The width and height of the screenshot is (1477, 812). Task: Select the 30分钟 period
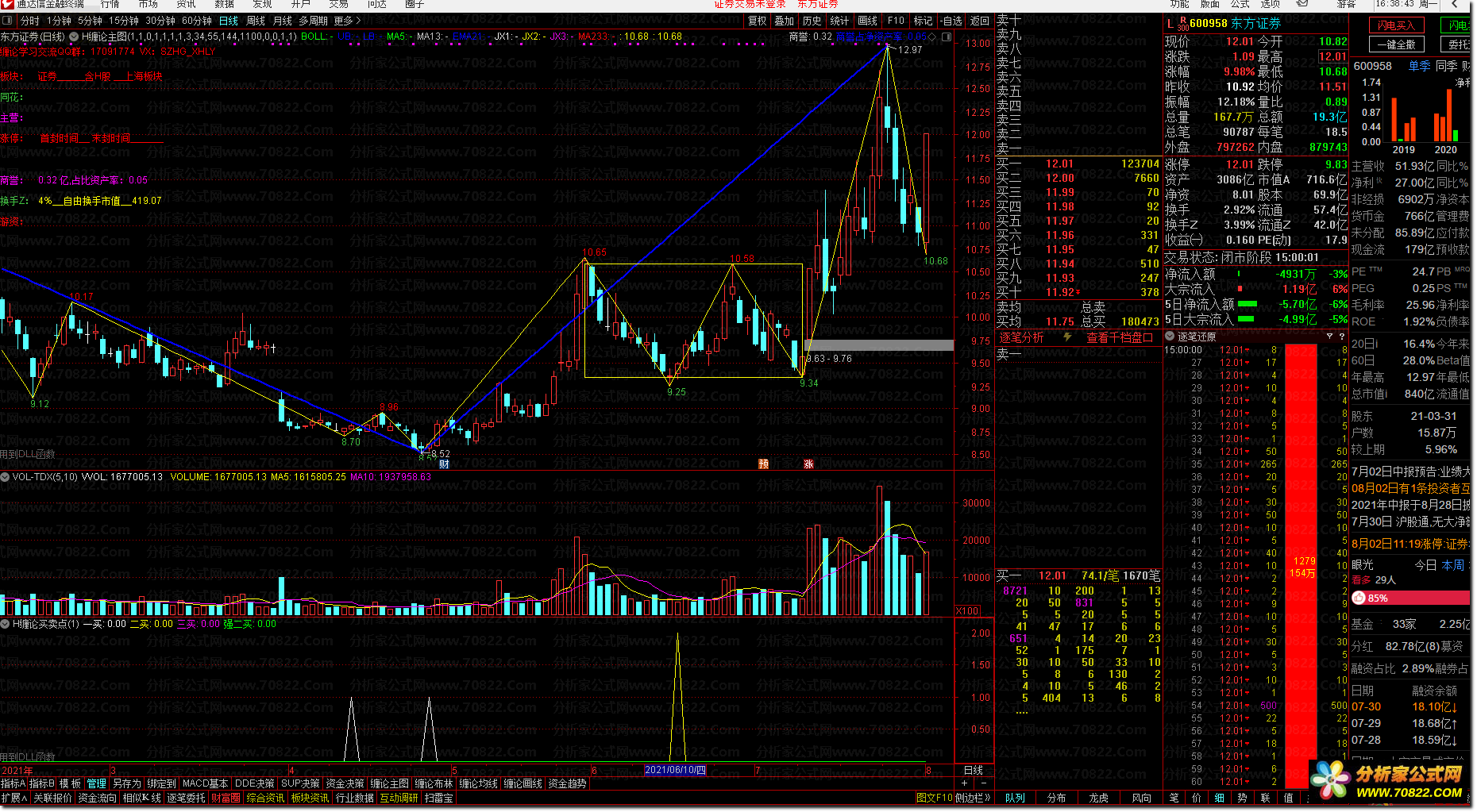coord(160,21)
